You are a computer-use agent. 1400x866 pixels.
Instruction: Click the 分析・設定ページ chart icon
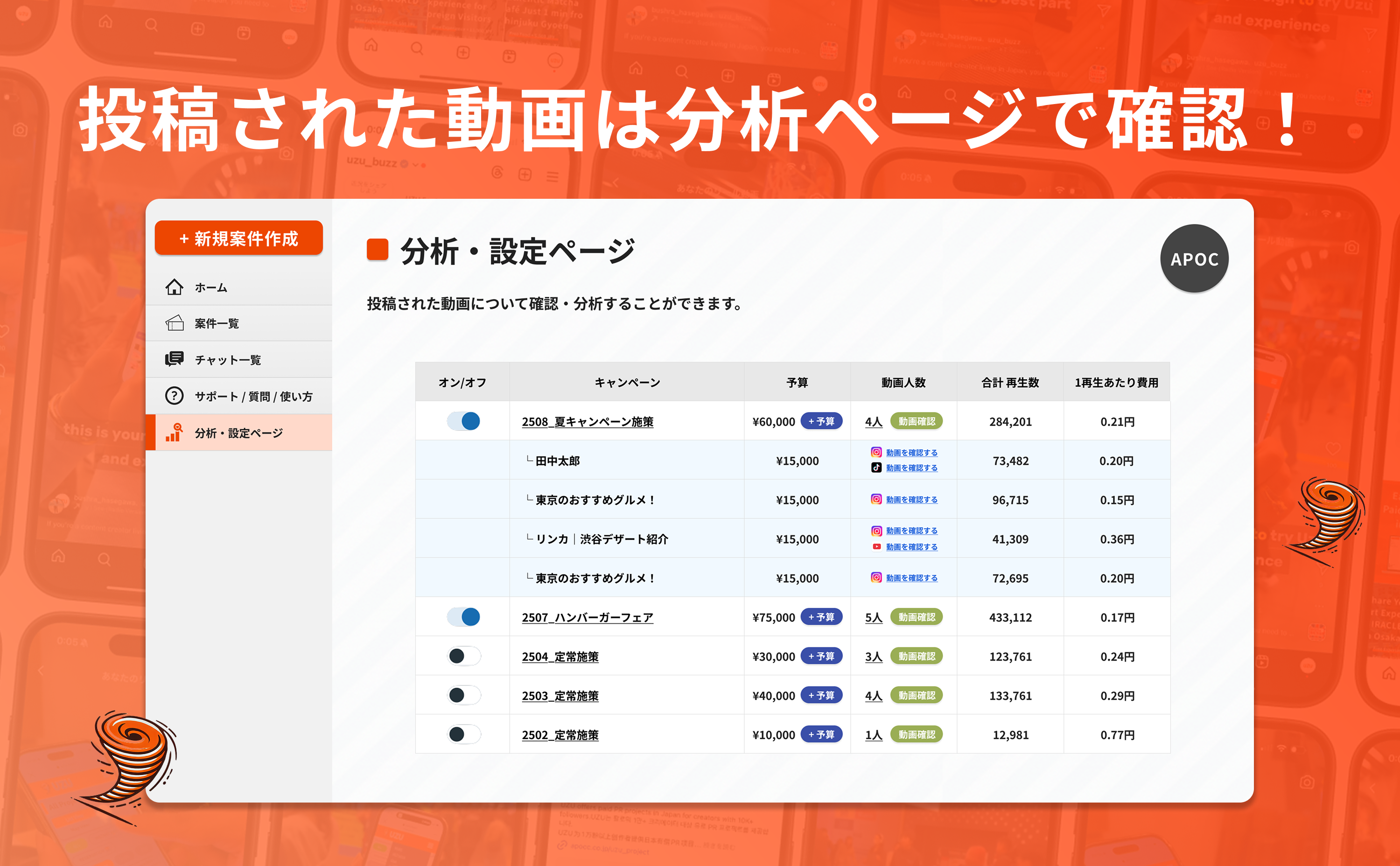[174, 433]
